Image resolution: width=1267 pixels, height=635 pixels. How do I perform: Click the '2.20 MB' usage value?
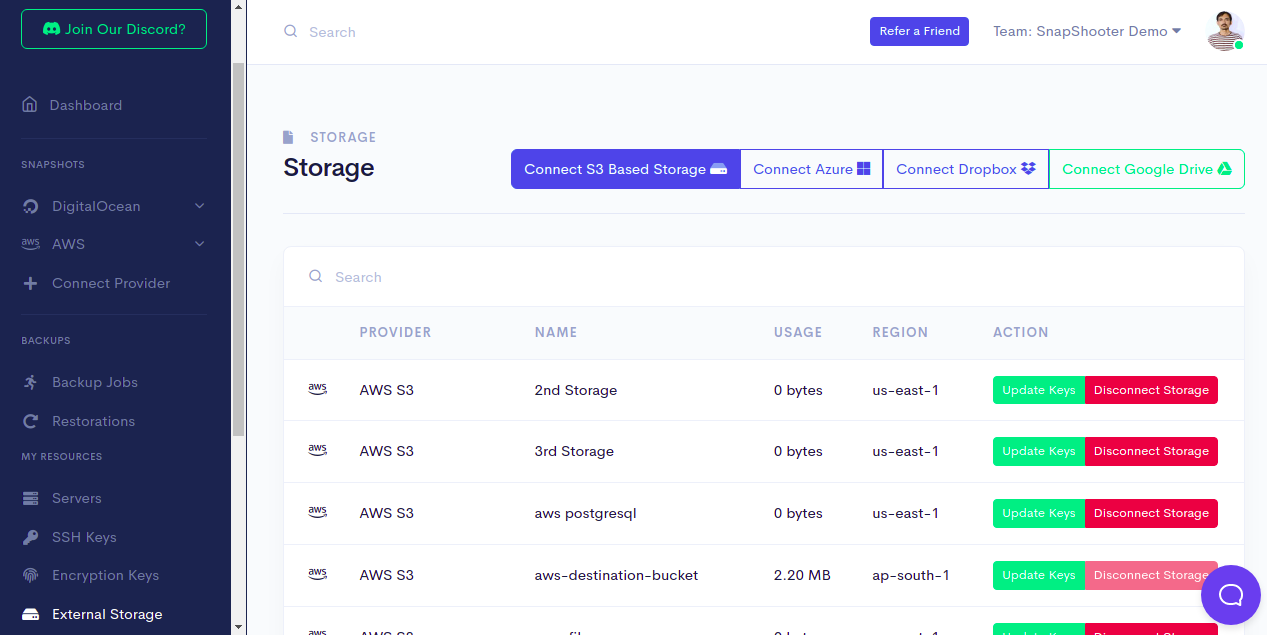[x=802, y=575]
